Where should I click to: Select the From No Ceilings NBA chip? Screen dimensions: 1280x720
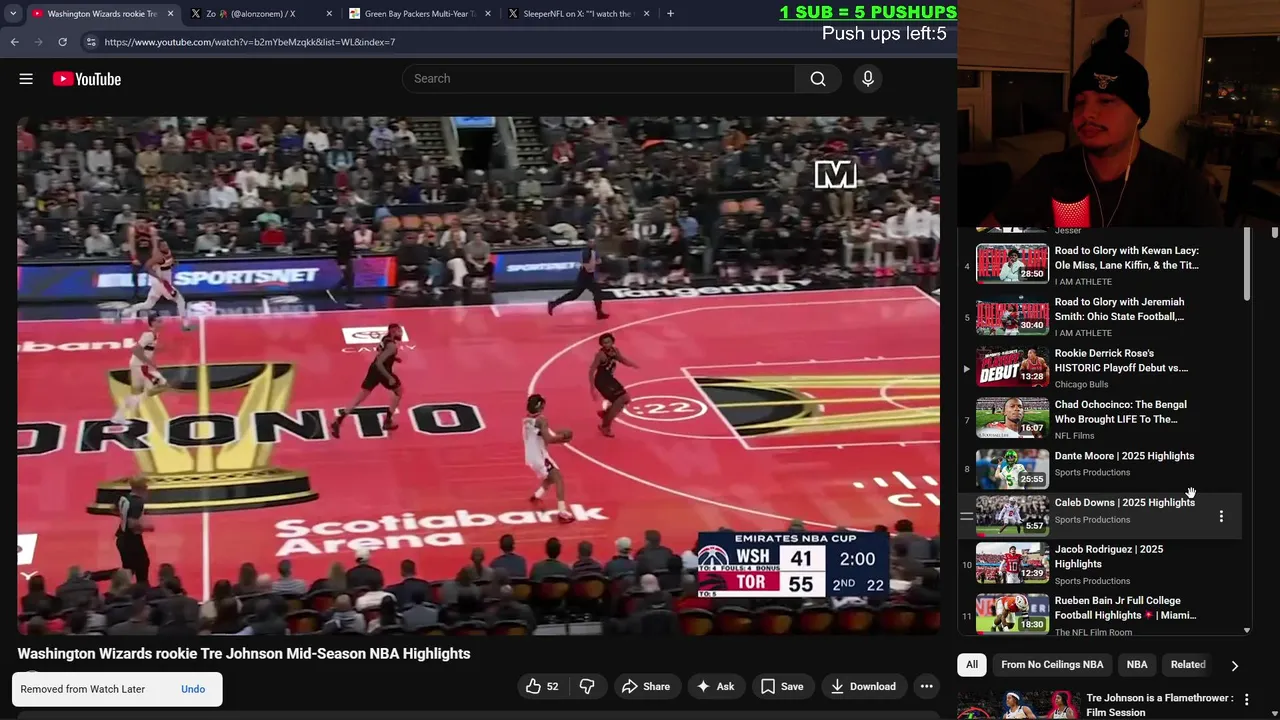tap(1052, 665)
